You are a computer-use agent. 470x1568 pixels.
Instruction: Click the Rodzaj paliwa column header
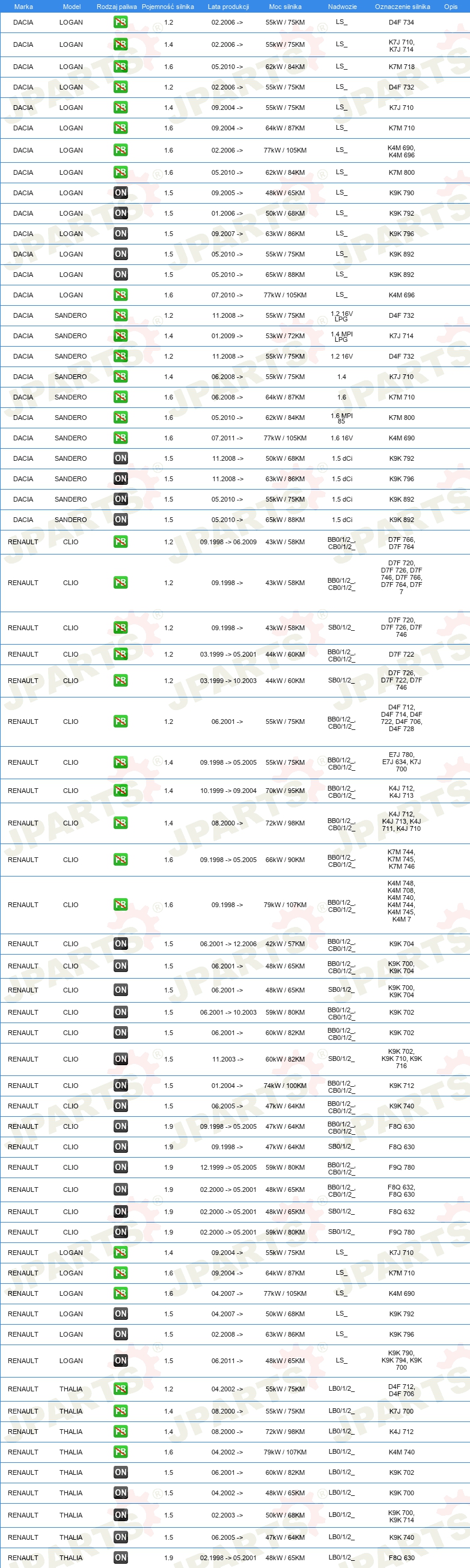tap(116, 7)
